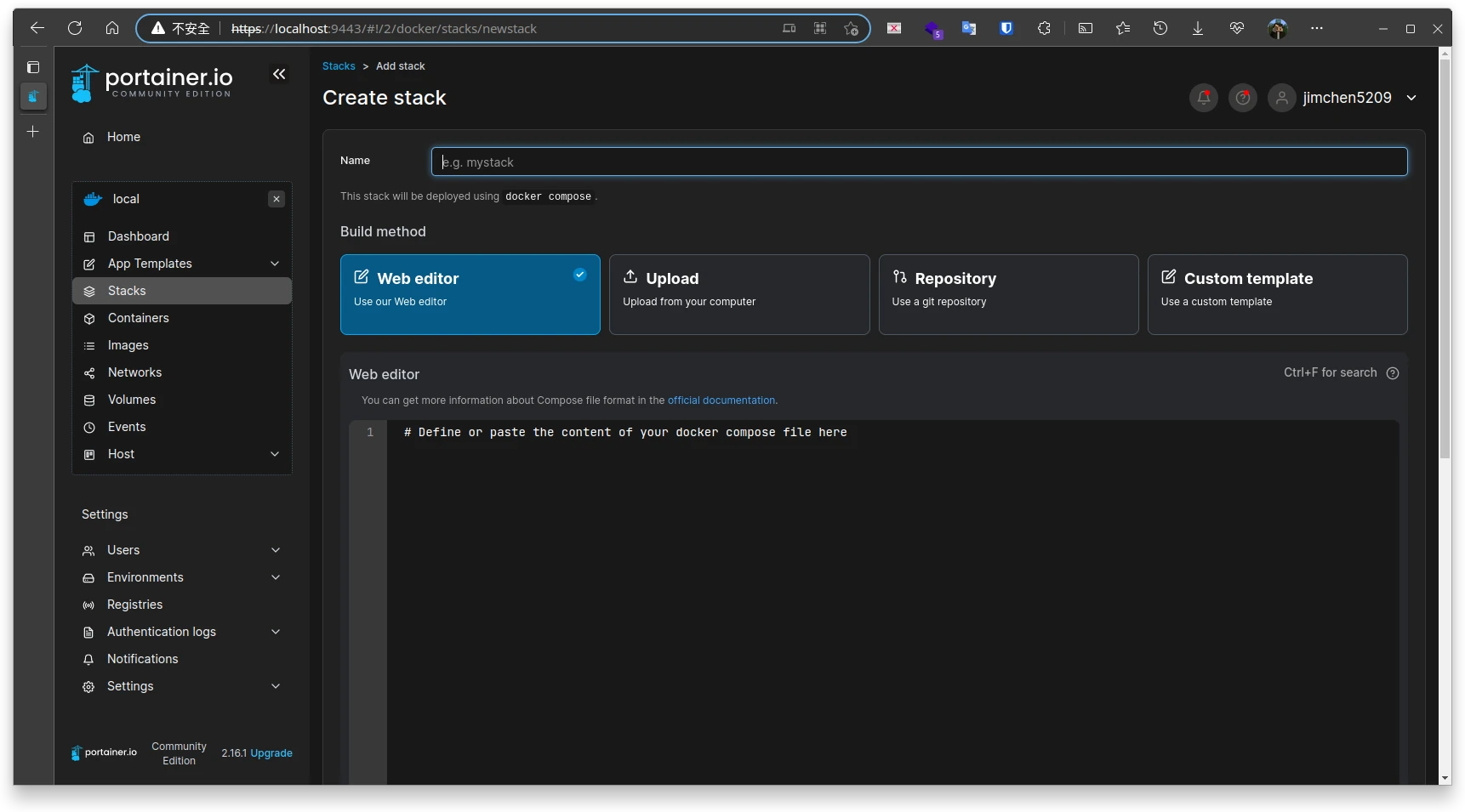
Task: Expand the Host menu chevron
Action: tap(275, 454)
